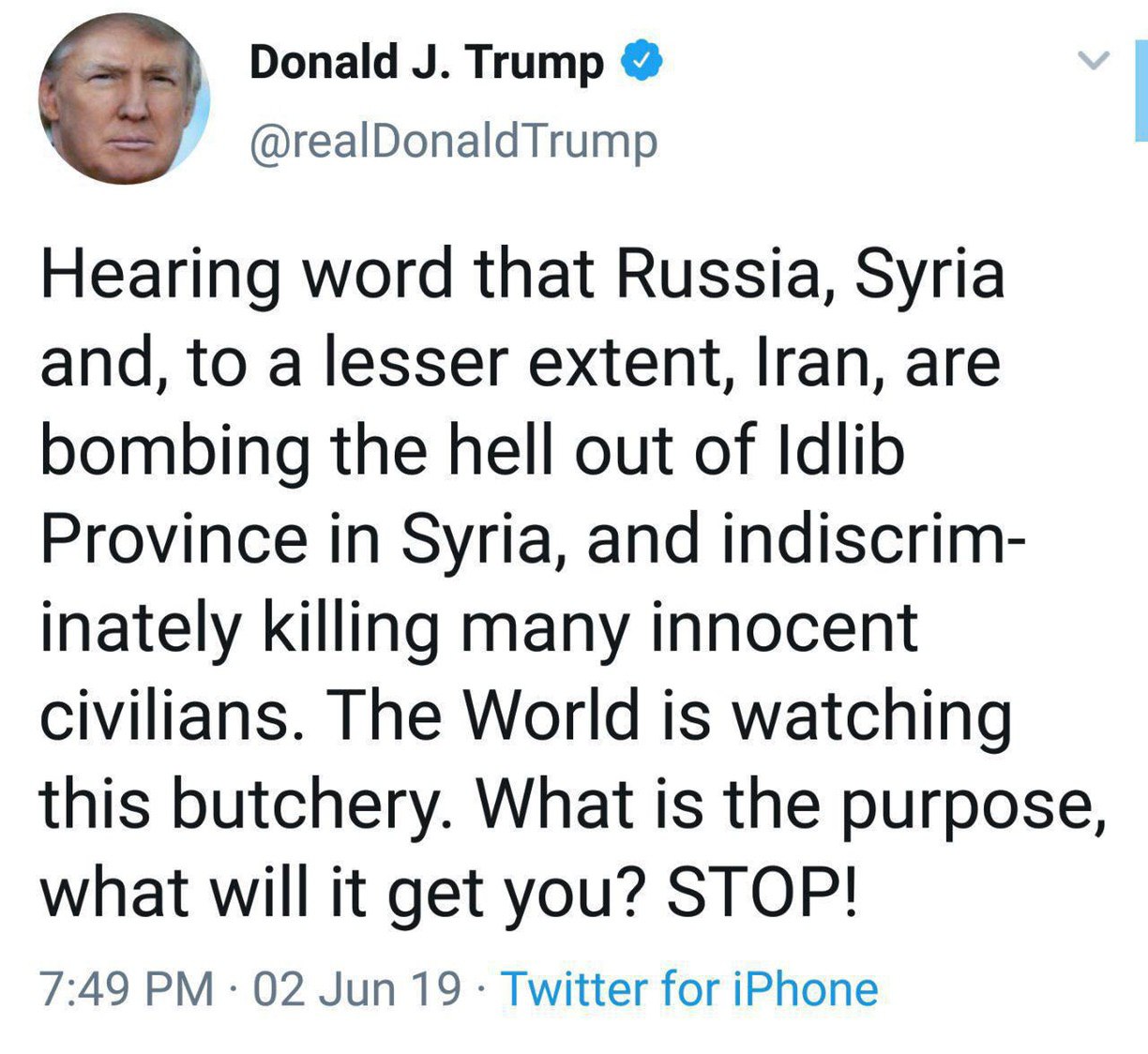This screenshot has width=1148, height=1054.
Task: Click the blue verified badge
Action: pyautogui.click(x=643, y=62)
